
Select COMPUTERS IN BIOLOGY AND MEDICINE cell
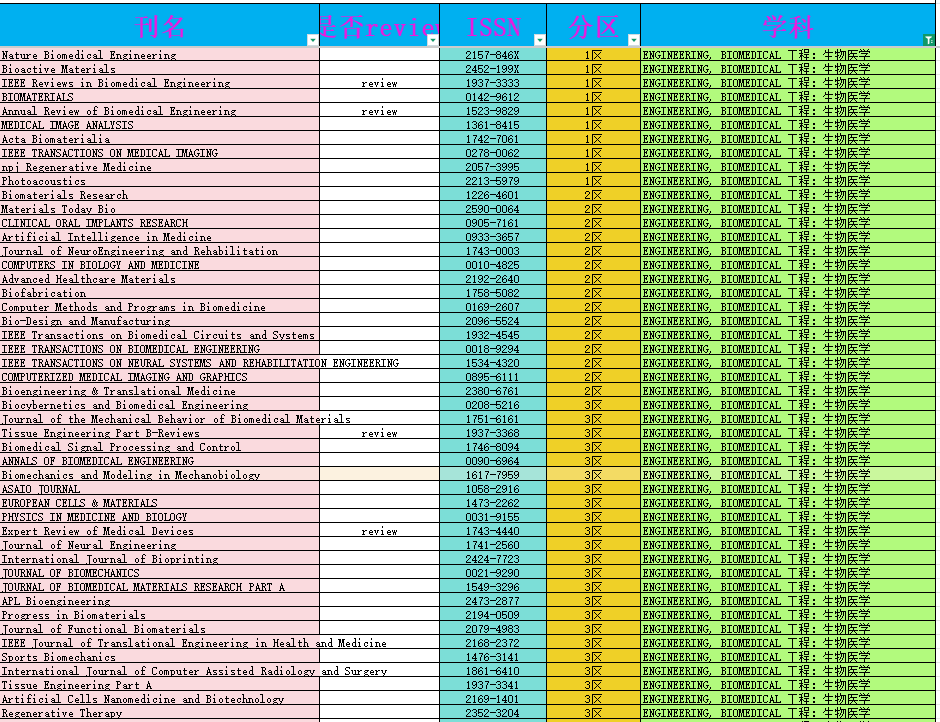pos(159,264)
